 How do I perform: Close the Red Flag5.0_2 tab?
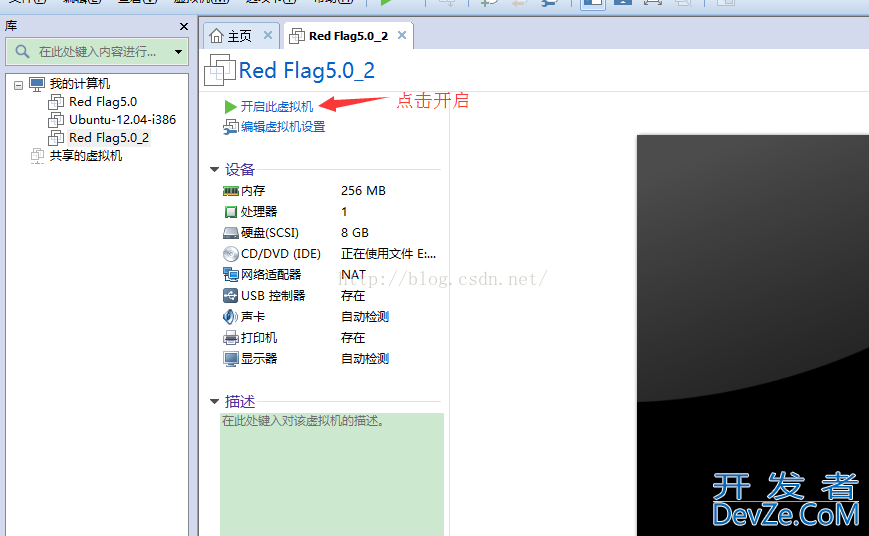[x=402, y=35]
